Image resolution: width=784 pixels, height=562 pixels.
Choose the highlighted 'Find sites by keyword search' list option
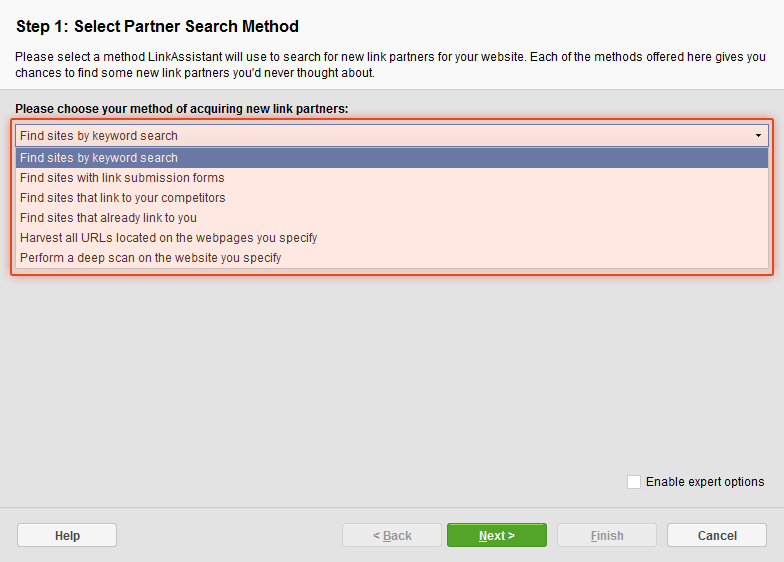(x=392, y=158)
